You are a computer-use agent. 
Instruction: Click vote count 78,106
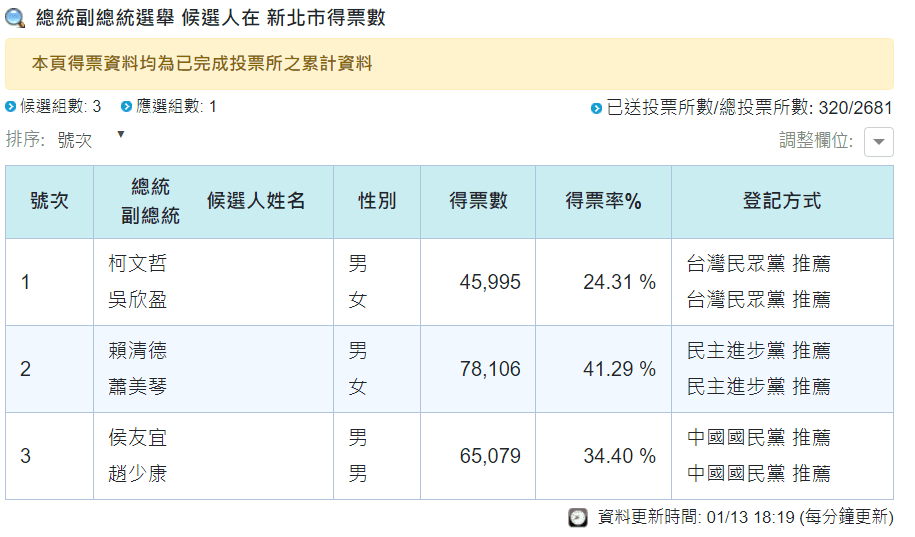click(490, 369)
